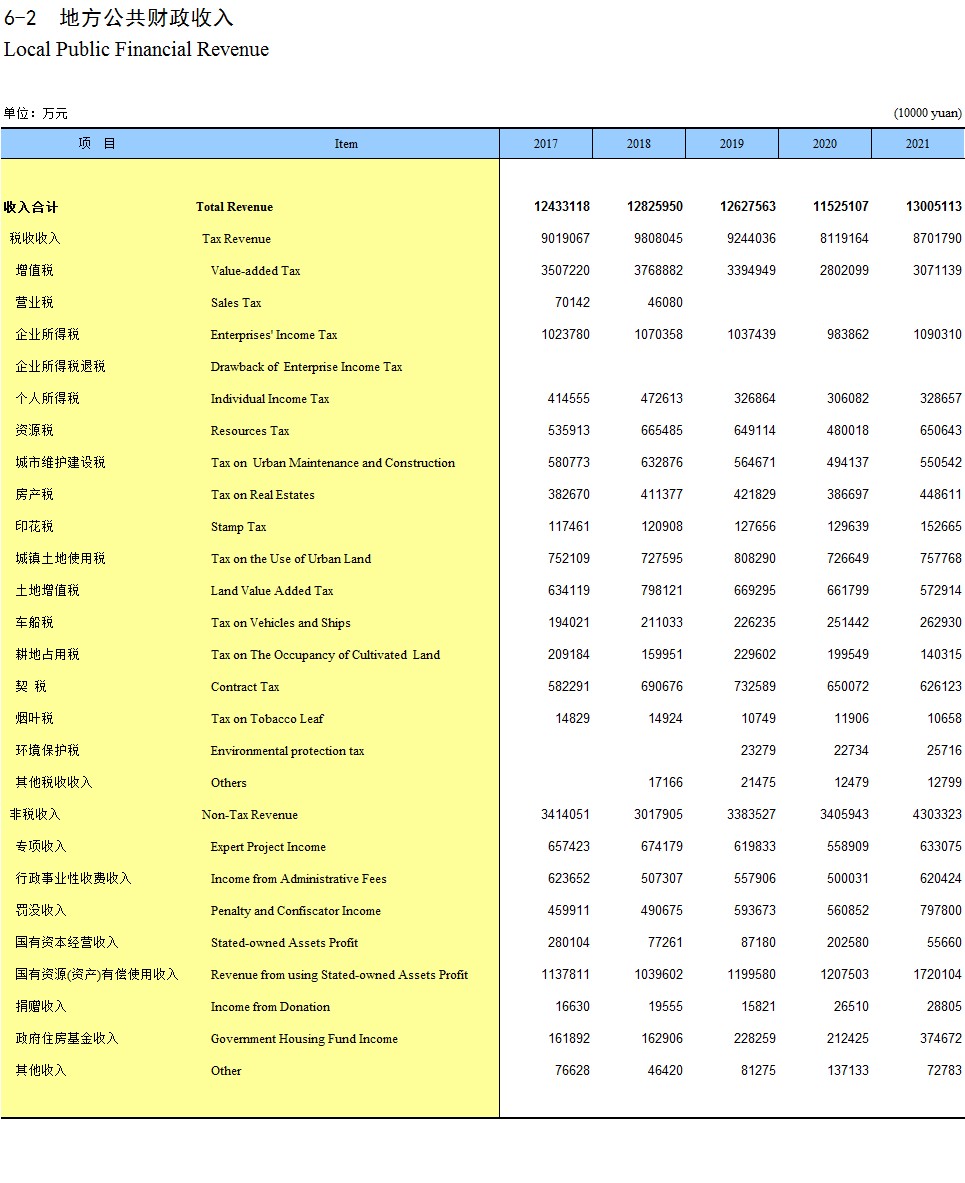This screenshot has width=965, height=1183.
Task: Click 'Environmental protection tax' label
Action: point(287,751)
